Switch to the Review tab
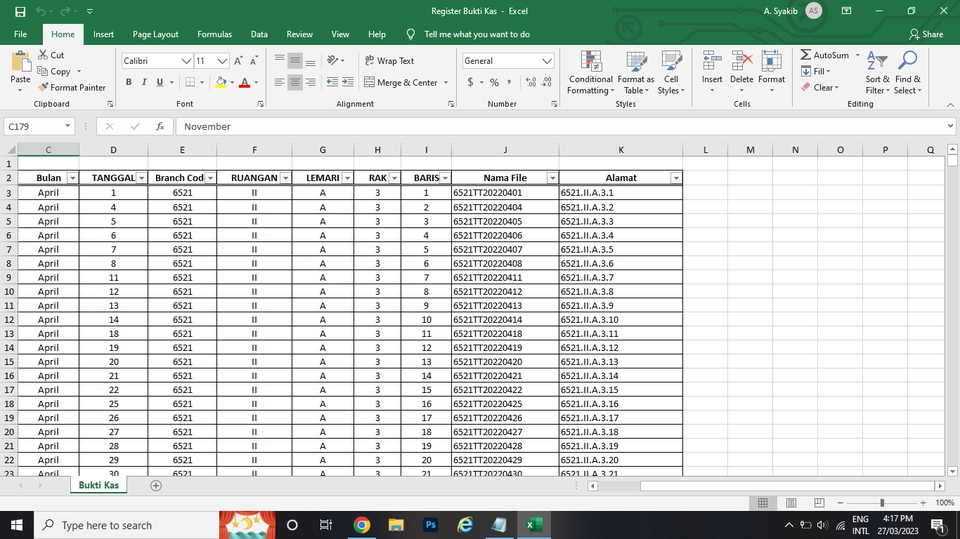960x539 pixels. 299,34
